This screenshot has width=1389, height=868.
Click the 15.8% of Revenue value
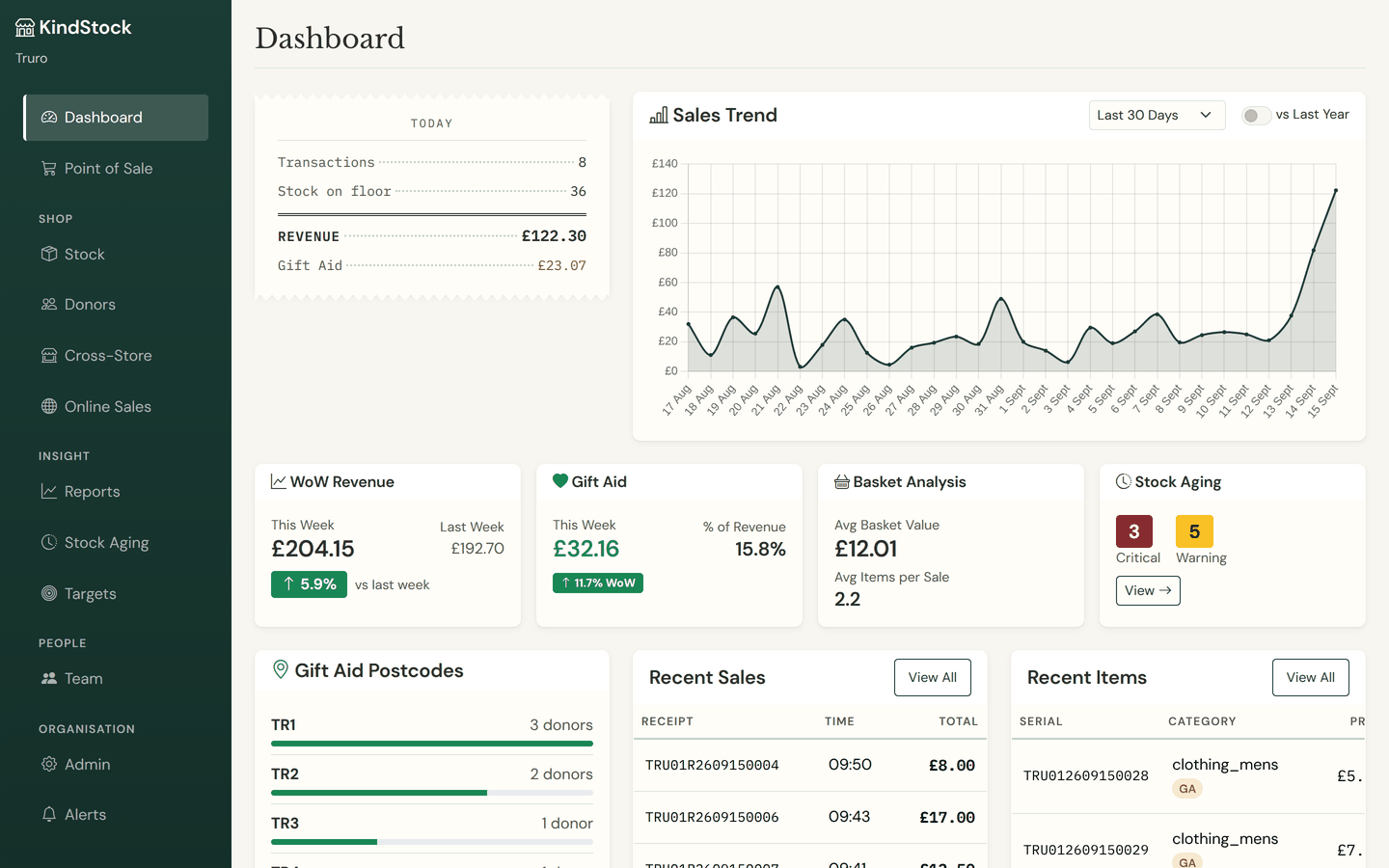click(760, 549)
